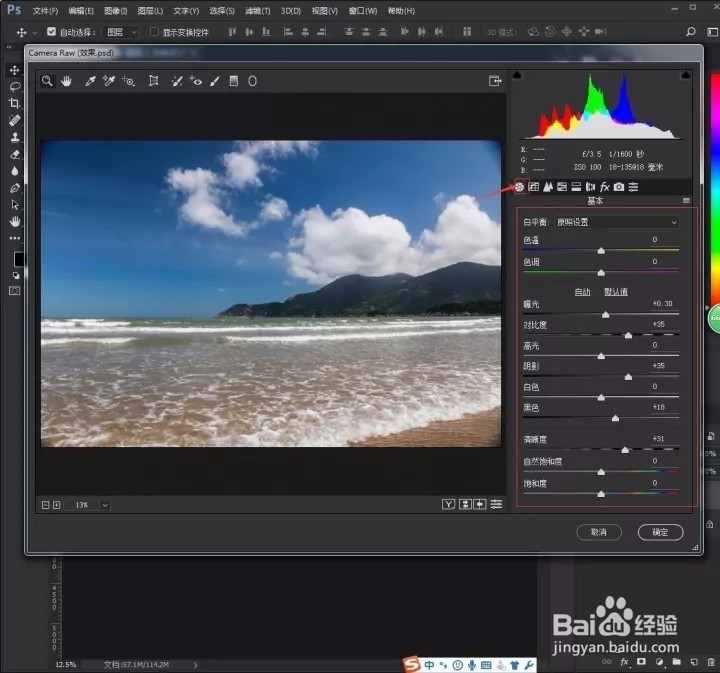Screen dimensions: 720x673
Task: Toggle current panel settings preview icon
Action: (x=496, y=505)
